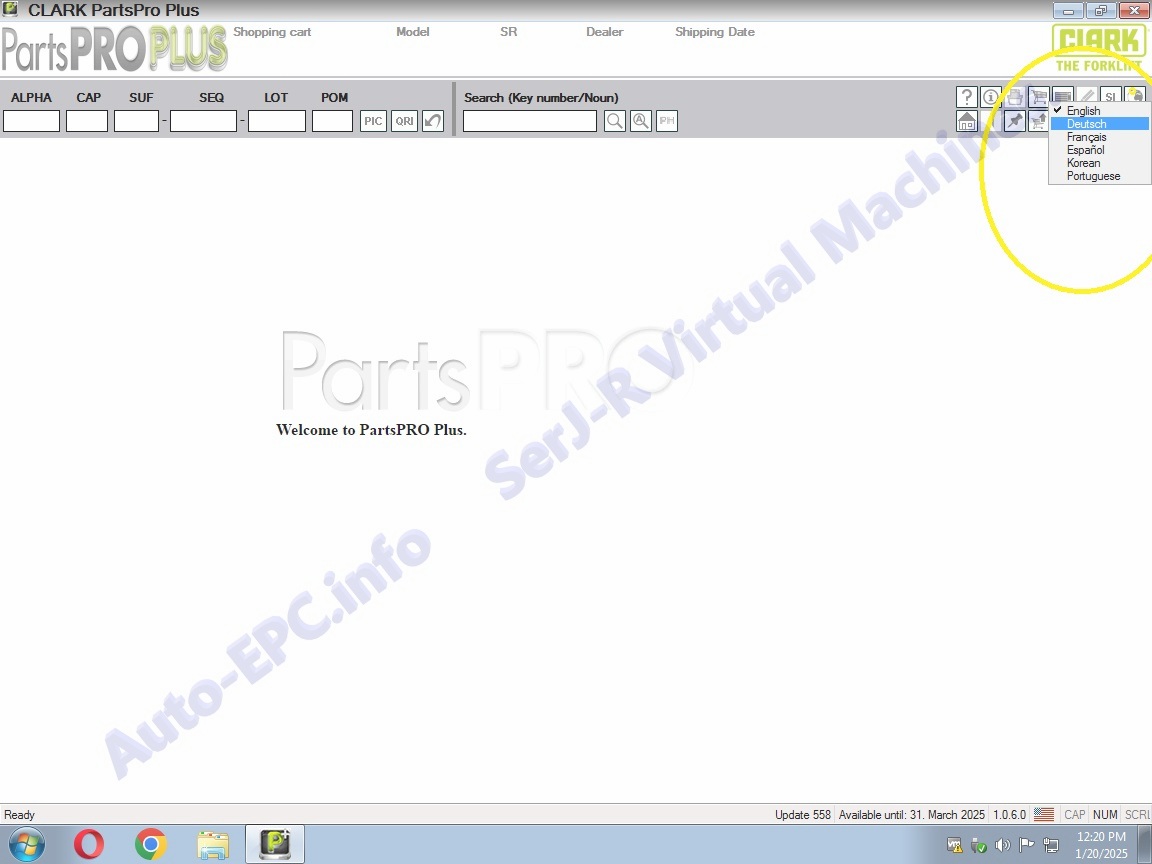Go to Home via house icon
The height and width of the screenshot is (864, 1152).
[x=966, y=121]
